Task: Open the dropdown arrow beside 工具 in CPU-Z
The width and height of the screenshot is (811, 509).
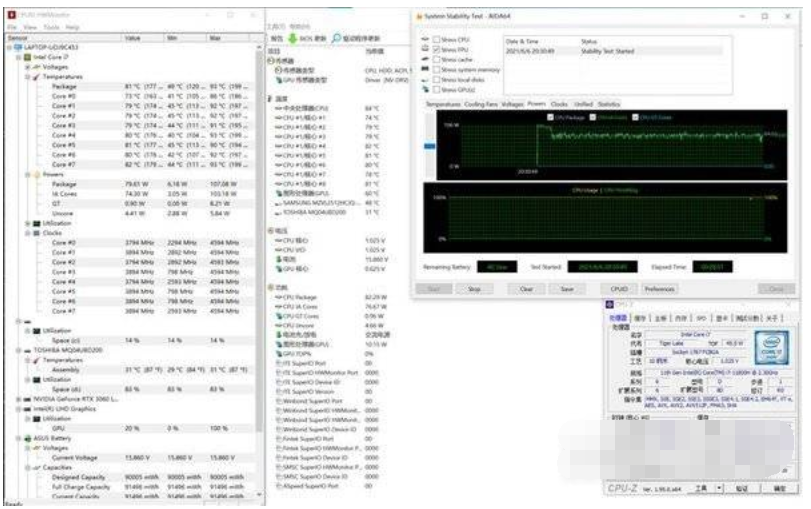Action: pos(719,488)
